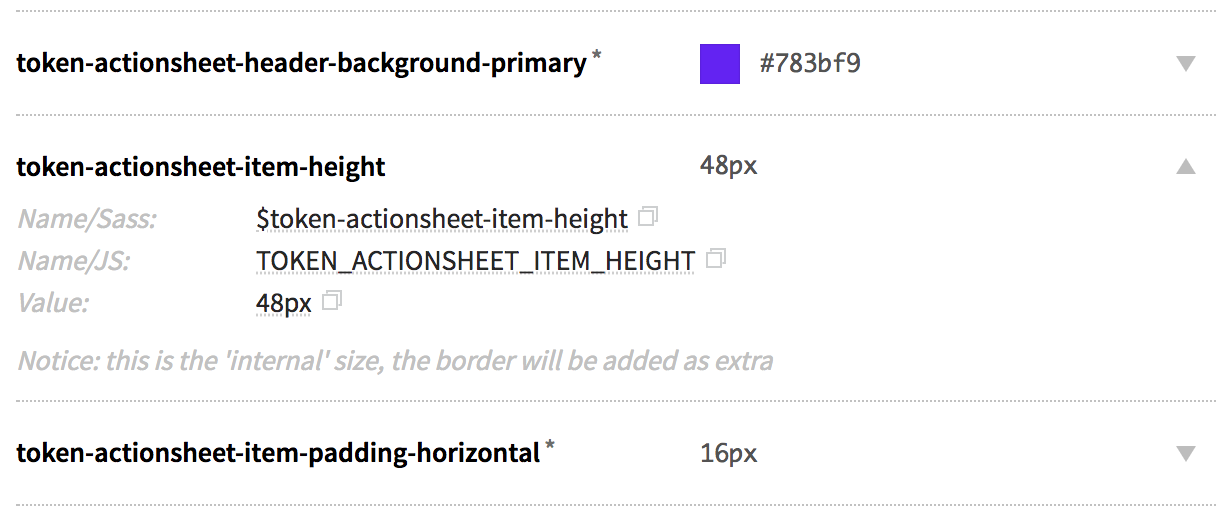
Task: Expand the header-background-primary token row arrow
Action: coord(1186,64)
